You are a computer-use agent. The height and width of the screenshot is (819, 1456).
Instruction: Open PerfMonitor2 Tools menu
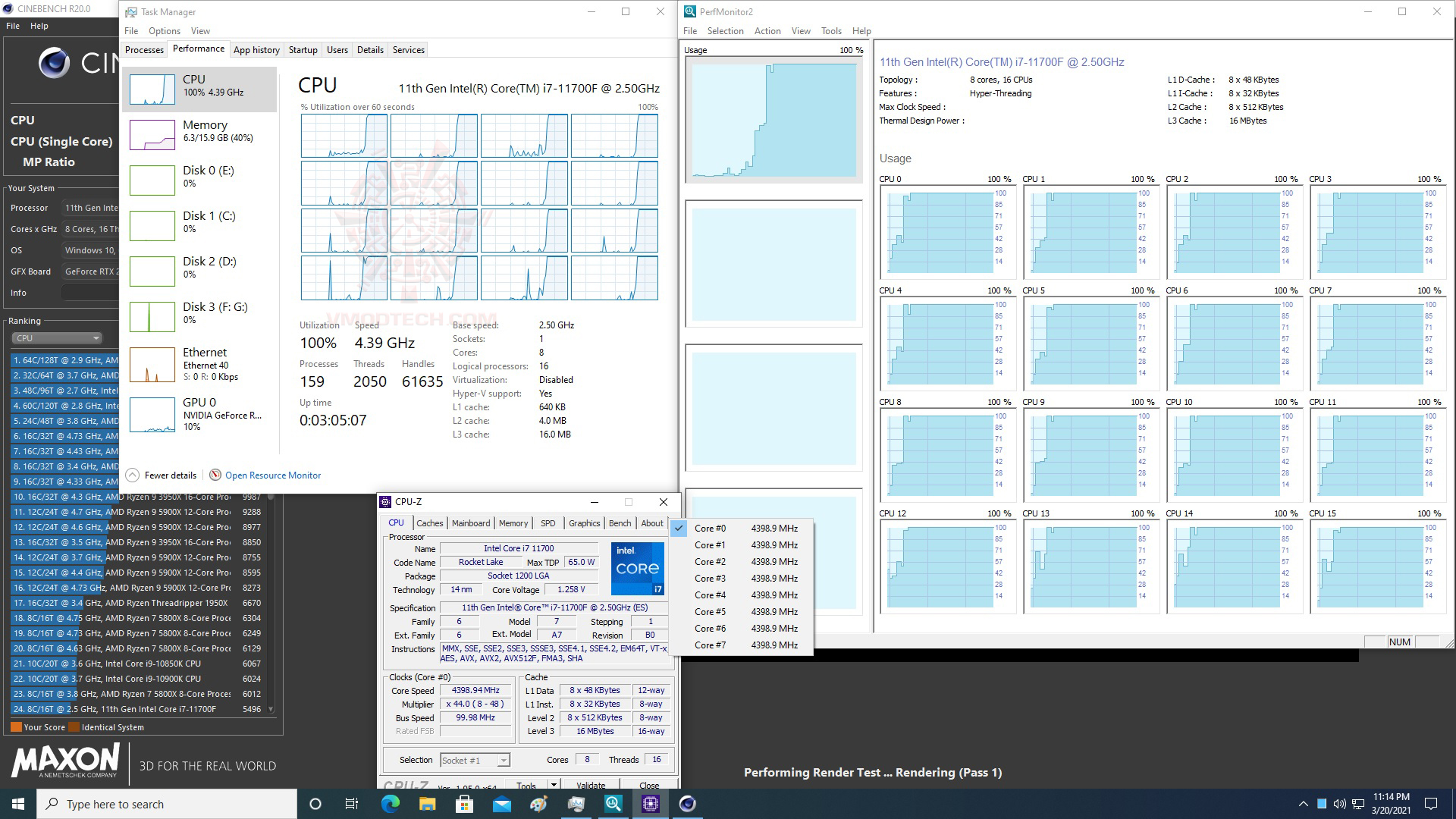831,31
